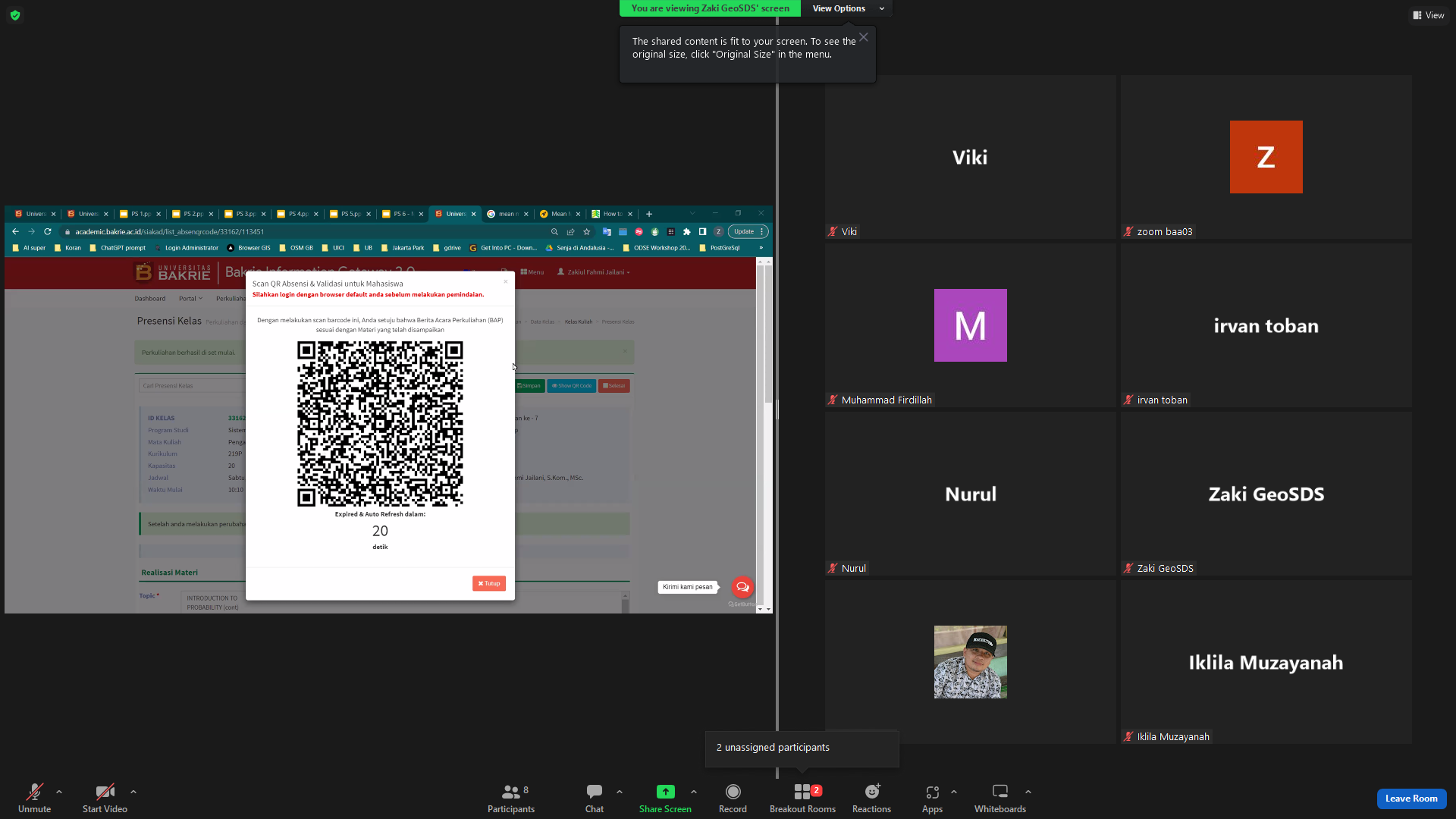Image resolution: width=1456 pixels, height=819 pixels.
Task: Start Video in the Zoom toolbar
Action: [x=105, y=798]
